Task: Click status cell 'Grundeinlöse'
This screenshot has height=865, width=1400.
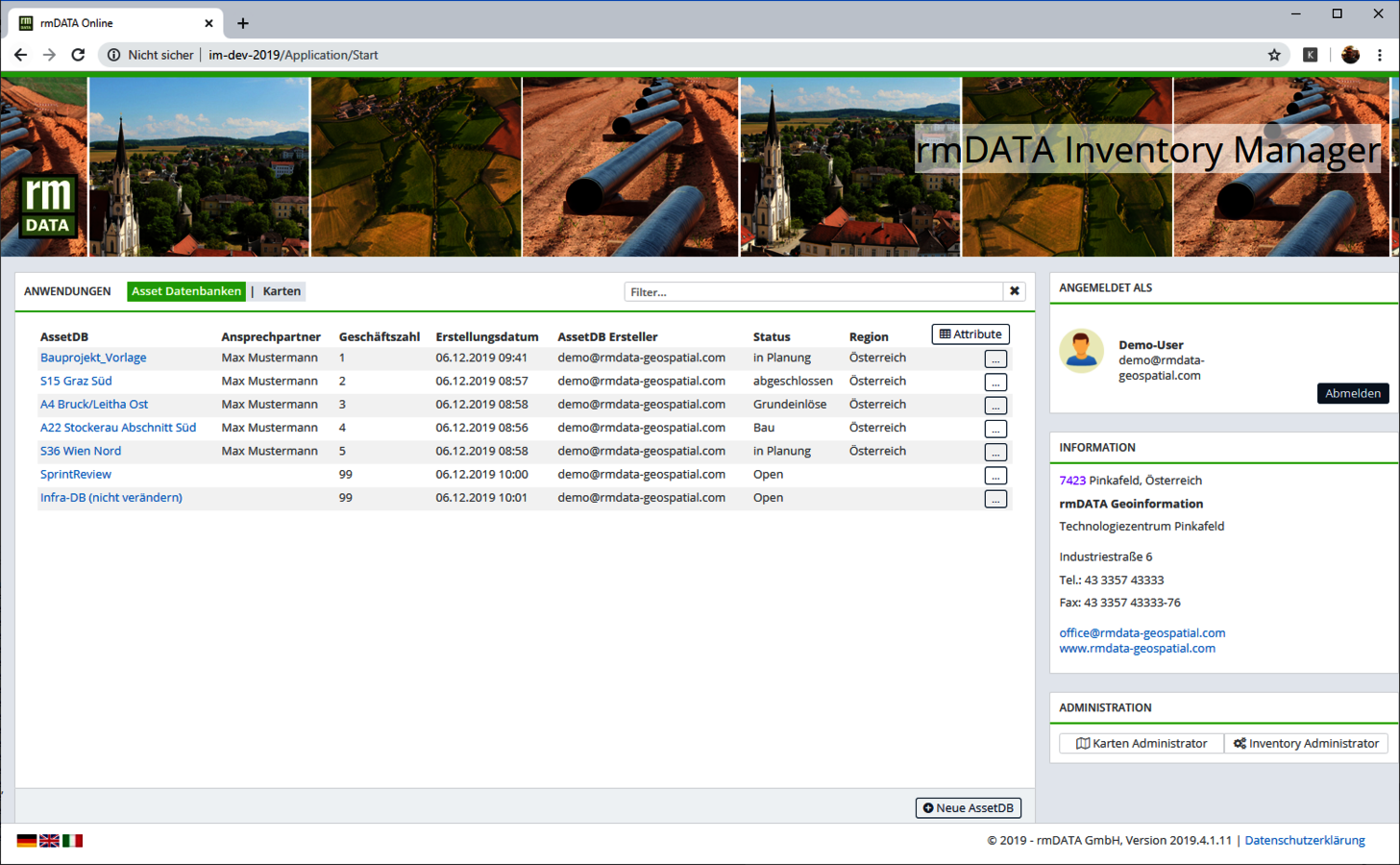Action: point(790,404)
